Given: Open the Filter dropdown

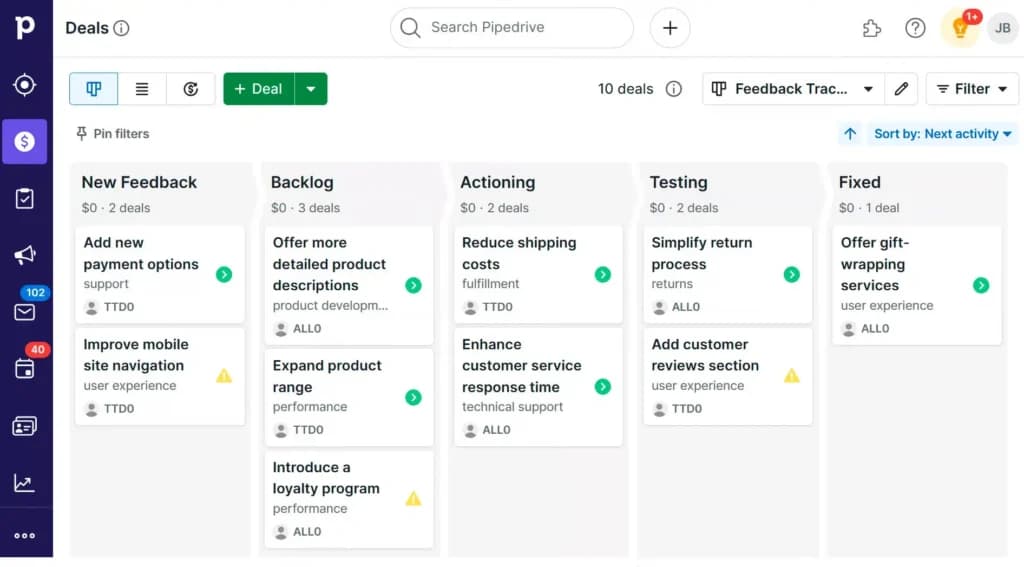Looking at the screenshot, I should pyautogui.click(x=972, y=89).
